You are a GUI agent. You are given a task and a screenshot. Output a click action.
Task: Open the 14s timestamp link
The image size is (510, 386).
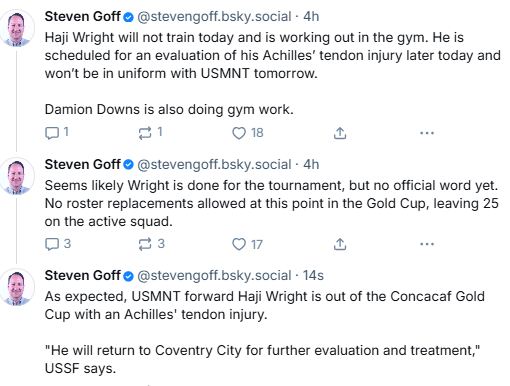pos(313,275)
